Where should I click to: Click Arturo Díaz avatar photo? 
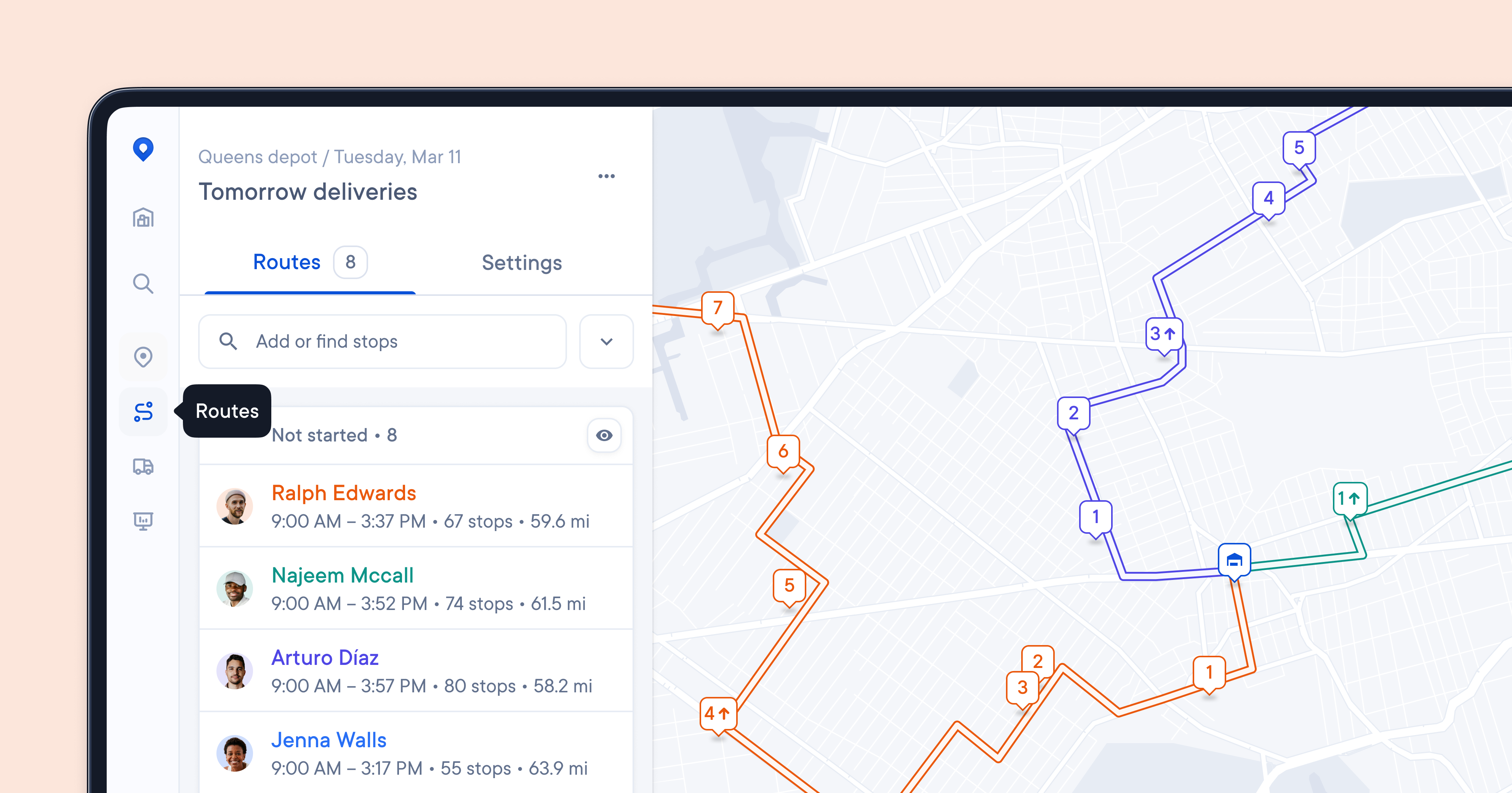pos(235,670)
